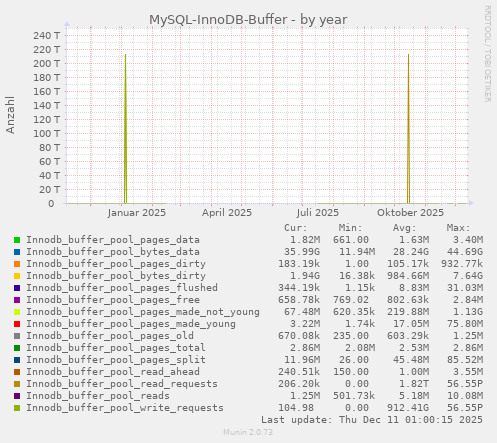Click the 200 T y-axis label
This screenshot has height=443, width=497.
pyautogui.click(x=46, y=63)
